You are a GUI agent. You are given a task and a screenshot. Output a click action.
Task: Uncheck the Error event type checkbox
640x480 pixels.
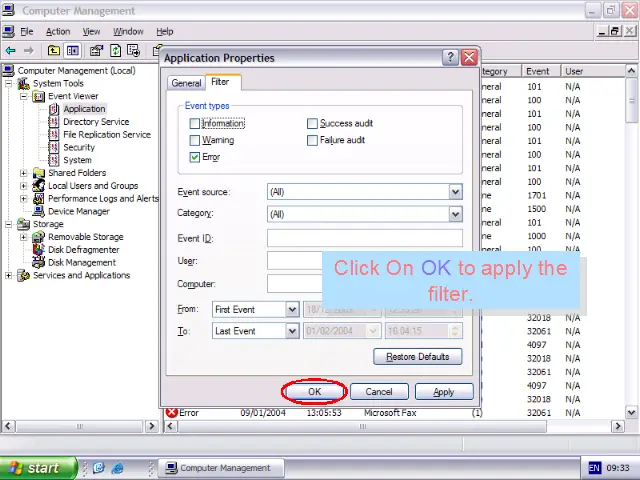click(x=195, y=157)
